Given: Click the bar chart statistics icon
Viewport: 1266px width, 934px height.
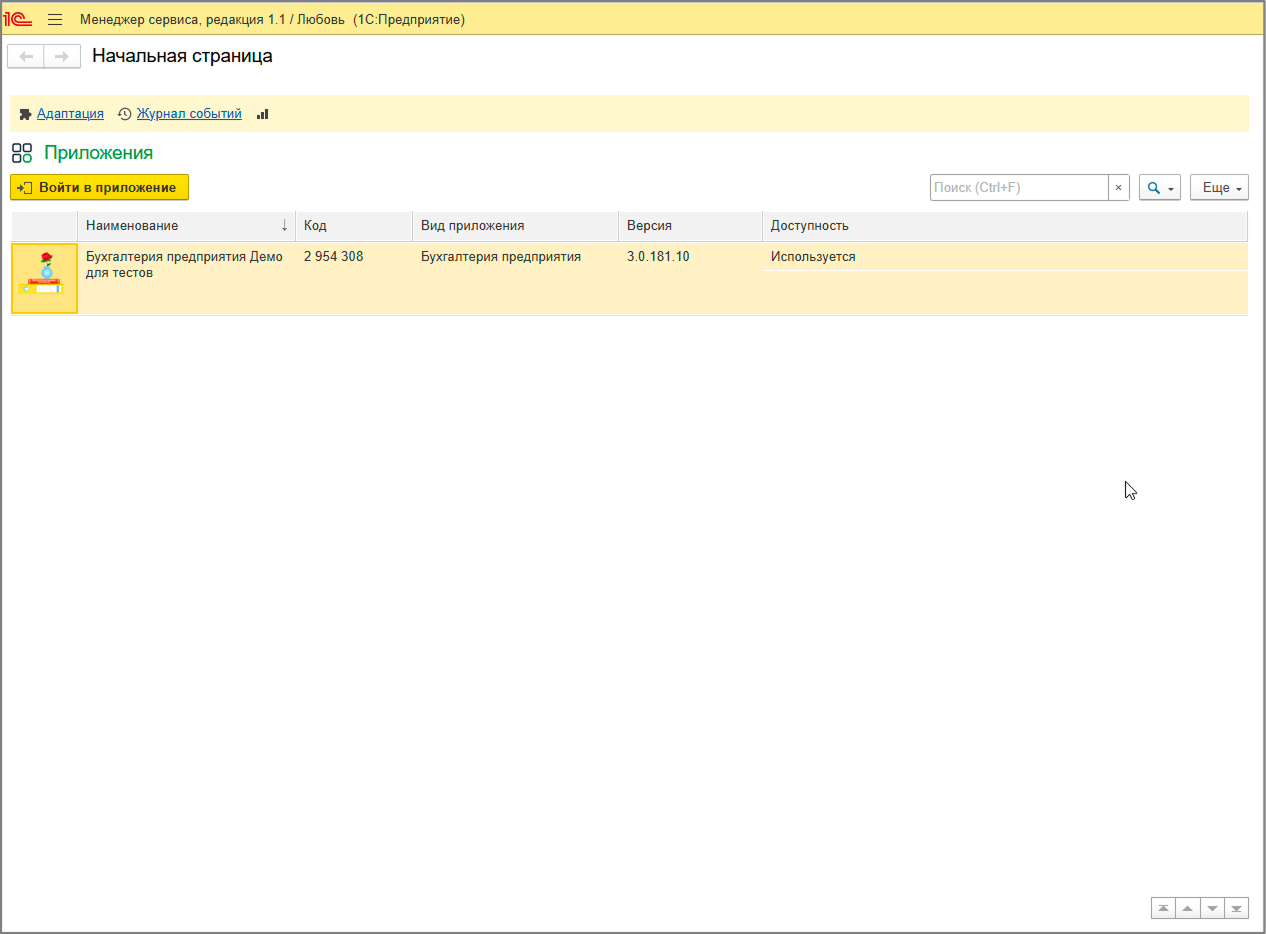Looking at the screenshot, I should coord(263,114).
